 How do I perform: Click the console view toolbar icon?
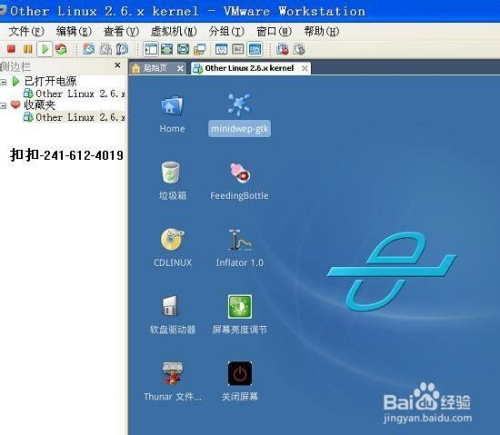pos(255,49)
